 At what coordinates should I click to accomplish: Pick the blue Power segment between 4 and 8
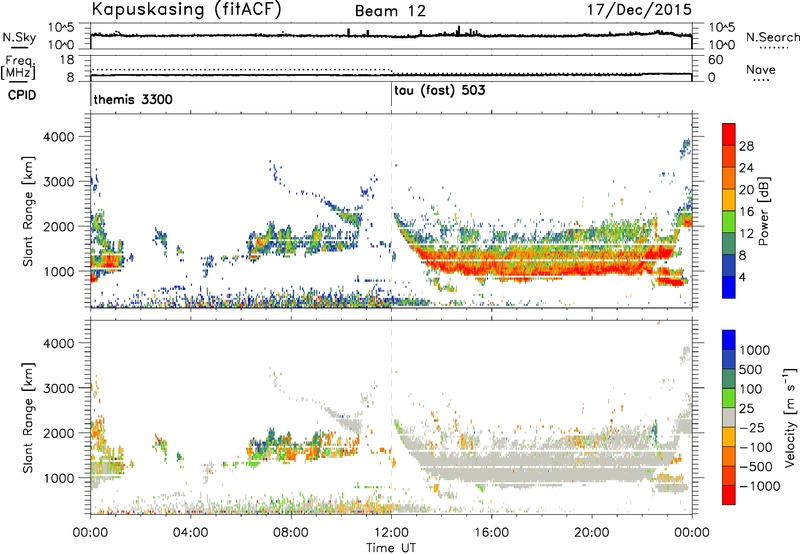729,265
